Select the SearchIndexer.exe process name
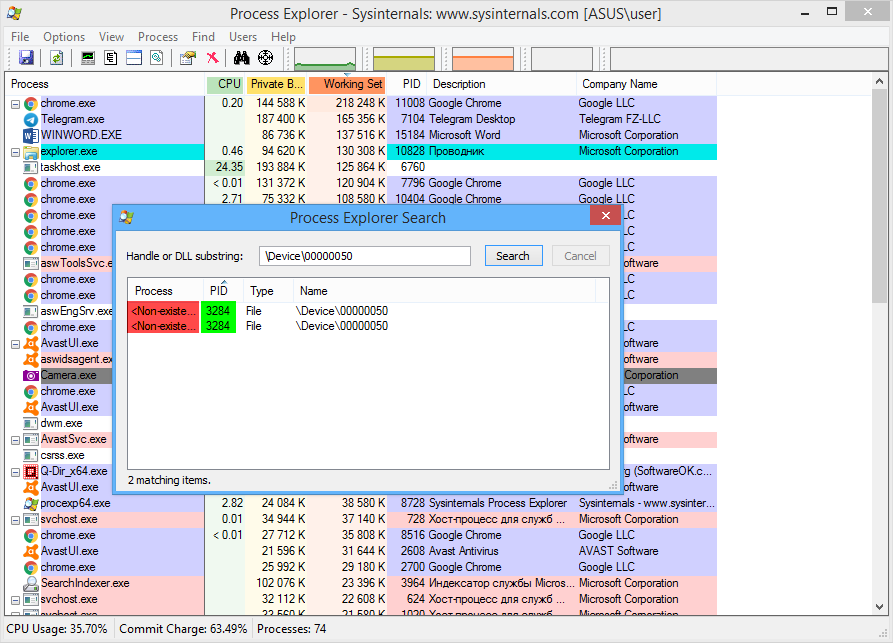The width and height of the screenshot is (893, 643). [85, 583]
